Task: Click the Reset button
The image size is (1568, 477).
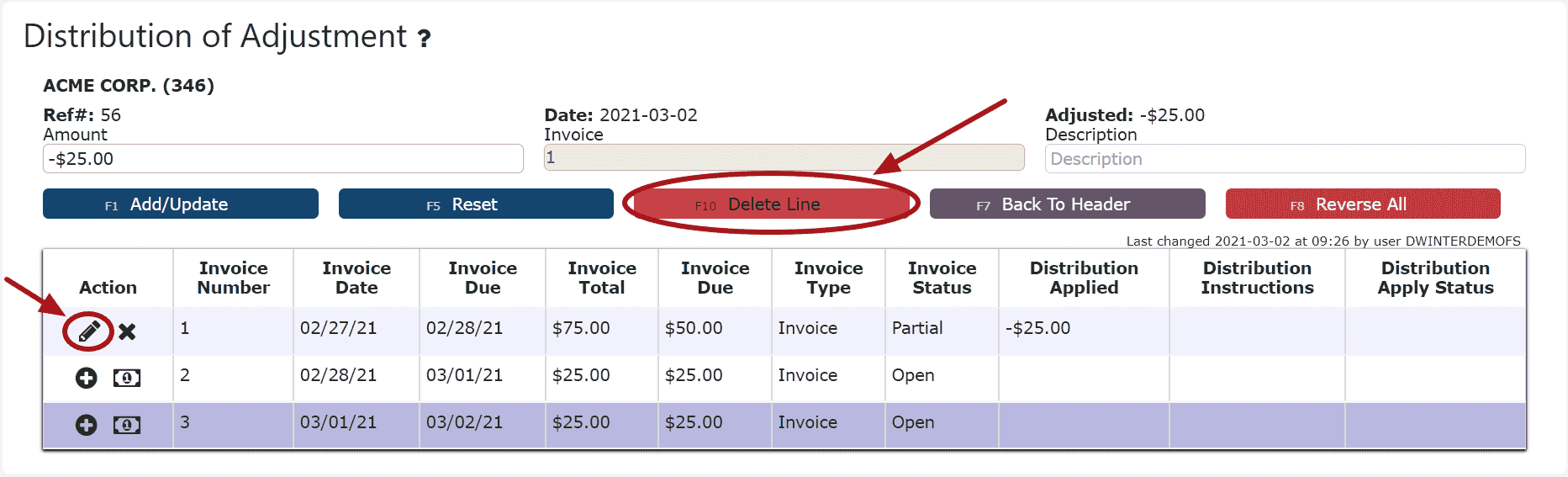Action: point(476,204)
